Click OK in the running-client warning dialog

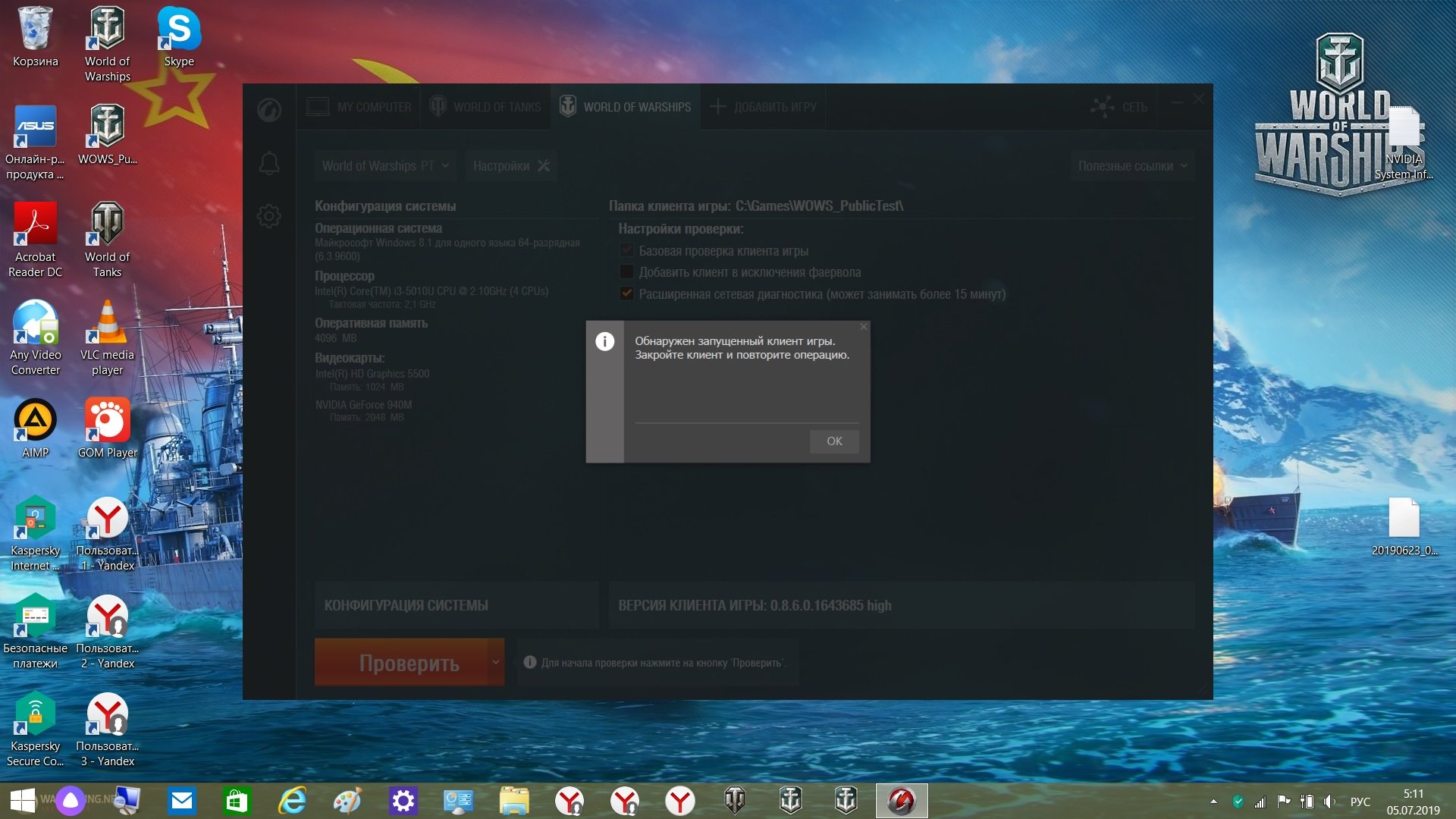pos(834,441)
